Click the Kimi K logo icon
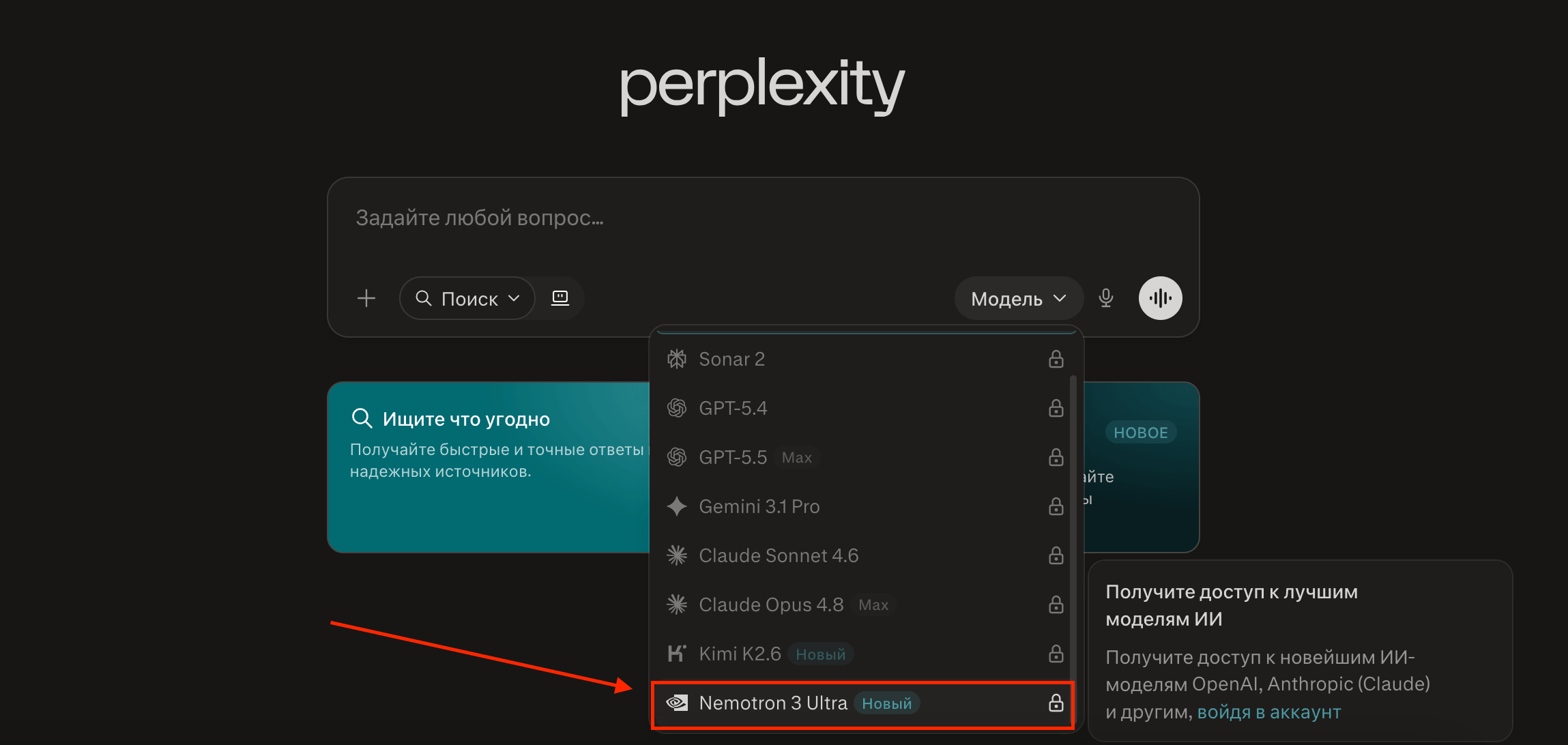 point(677,654)
